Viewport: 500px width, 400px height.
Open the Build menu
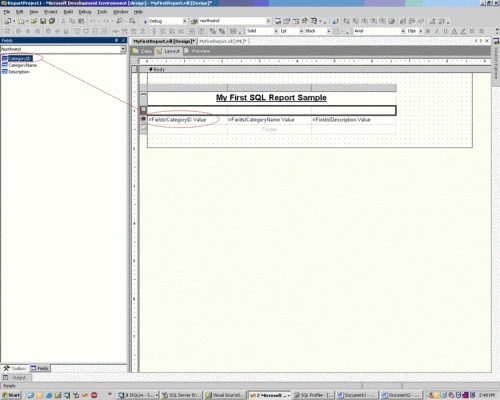click(x=68, y=12)
